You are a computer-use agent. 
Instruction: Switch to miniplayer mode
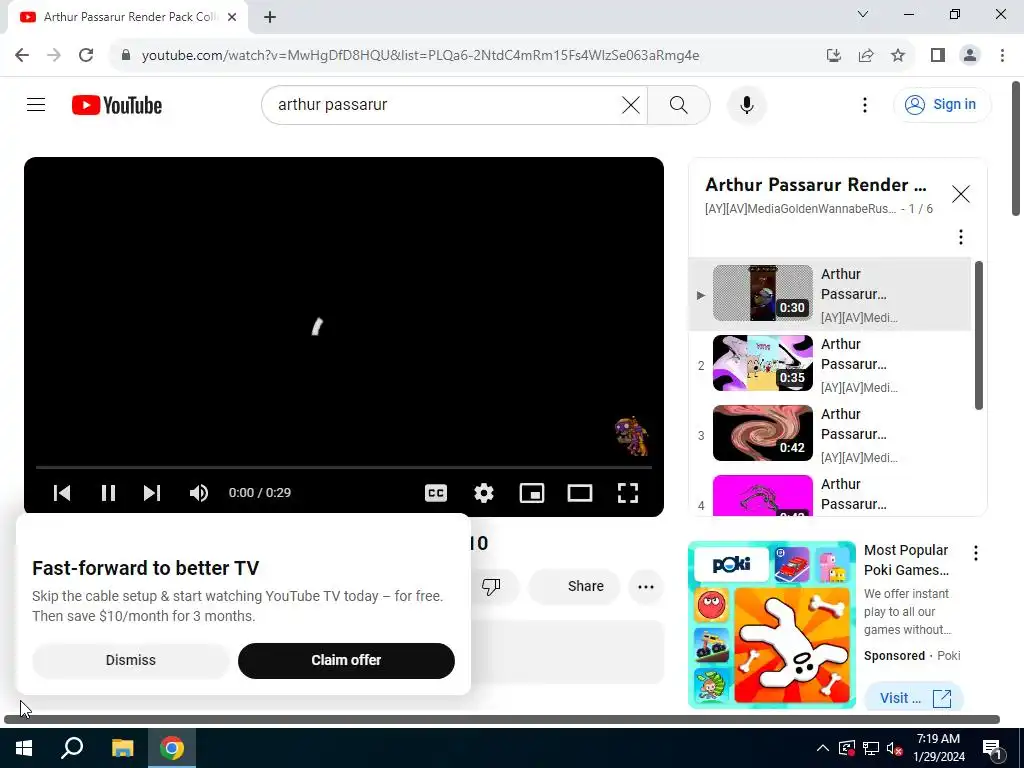pos(532,492)
